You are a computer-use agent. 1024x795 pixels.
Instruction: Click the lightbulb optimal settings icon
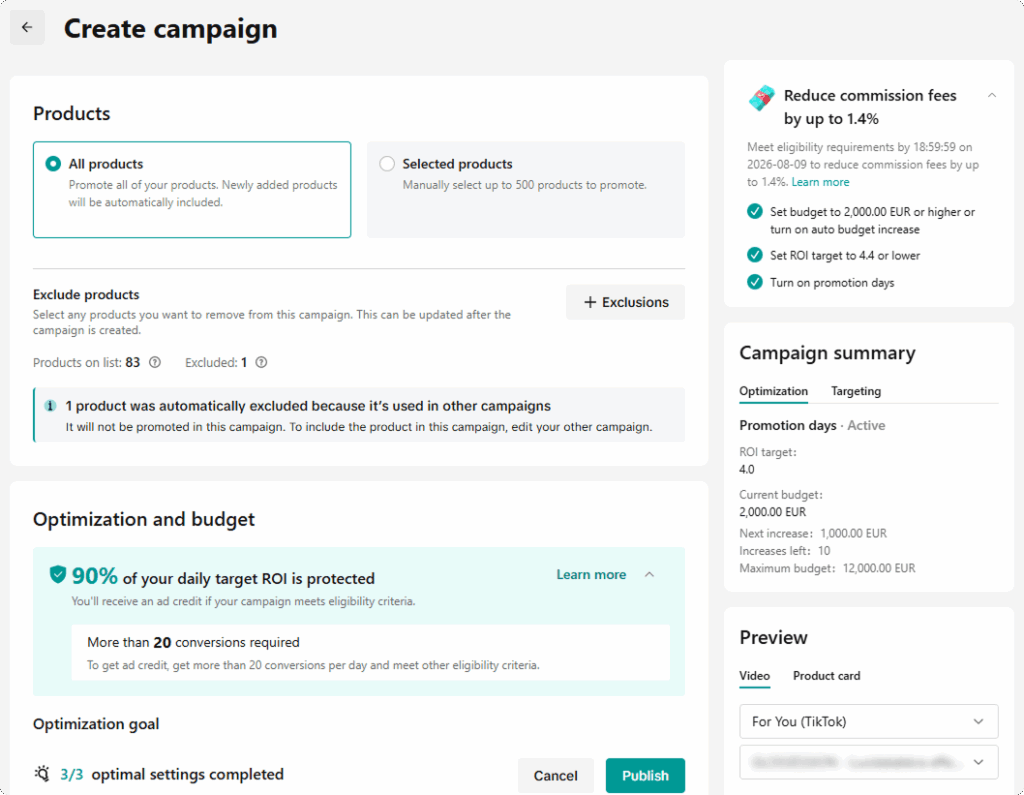42,774
